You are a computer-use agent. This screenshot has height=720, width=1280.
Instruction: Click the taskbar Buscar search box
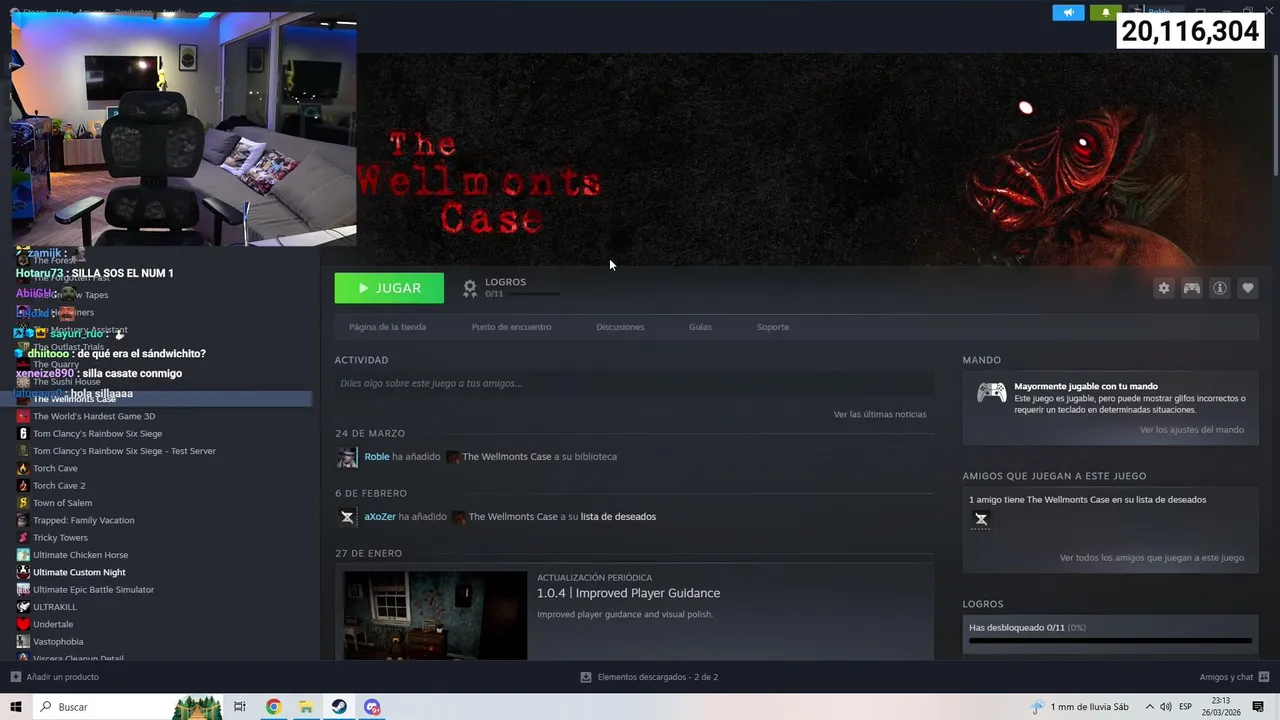(x=130, y=707)
